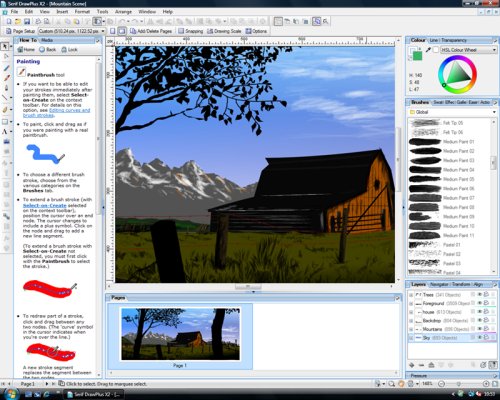The image size is (500, 400).
Task: Click the green fill colour swatch
Action: pos(417,56)
